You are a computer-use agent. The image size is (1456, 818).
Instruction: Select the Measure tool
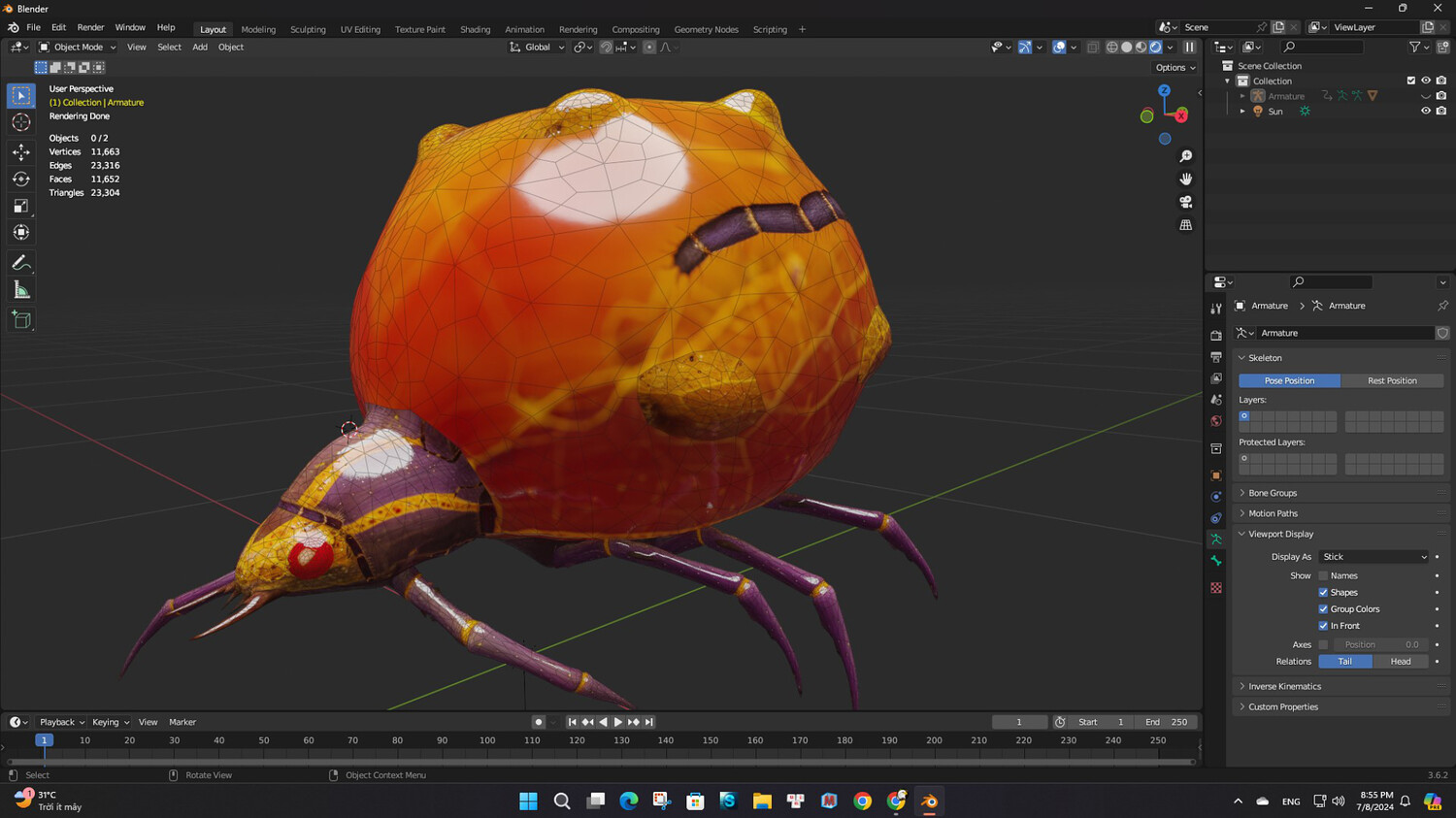tap(21, 290)
